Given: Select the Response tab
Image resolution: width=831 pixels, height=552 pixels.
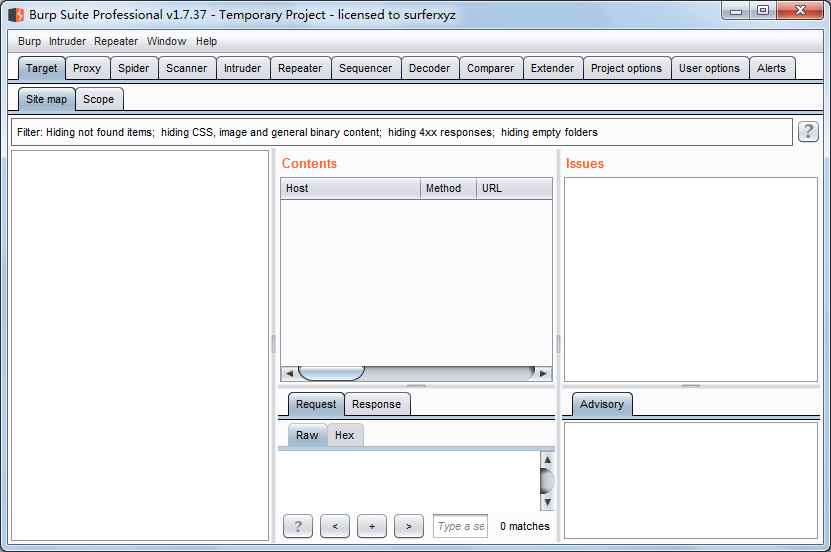Looking at the screenshot, I should click(x=376, y=404).
